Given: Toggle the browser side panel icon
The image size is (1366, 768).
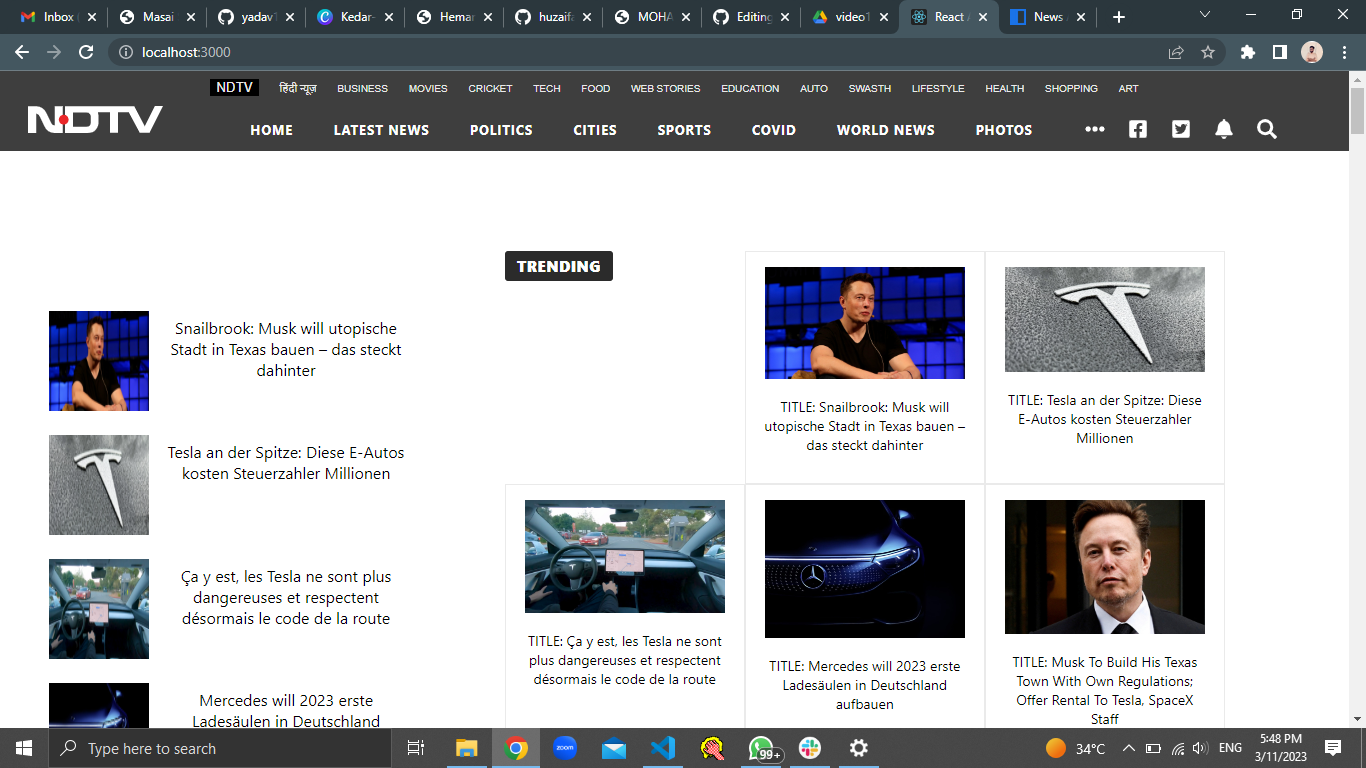Looking at the screenshot, I should [x=1279, y=52].
